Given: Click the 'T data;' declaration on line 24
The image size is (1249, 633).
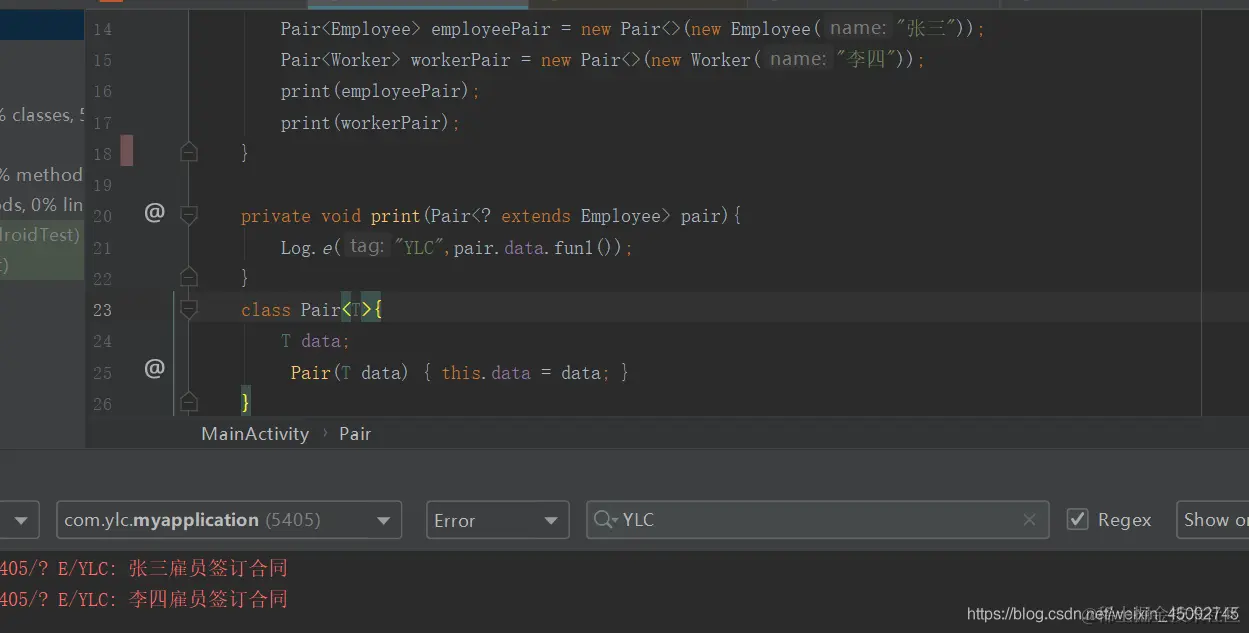Looking at the screenshot, I should coord(315,341).
